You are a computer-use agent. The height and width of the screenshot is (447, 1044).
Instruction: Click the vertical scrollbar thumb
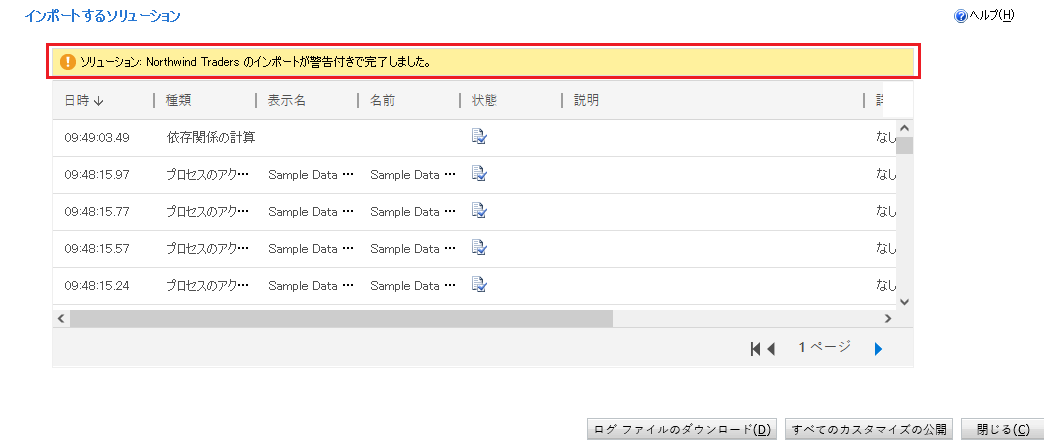(x=904, y=145)
